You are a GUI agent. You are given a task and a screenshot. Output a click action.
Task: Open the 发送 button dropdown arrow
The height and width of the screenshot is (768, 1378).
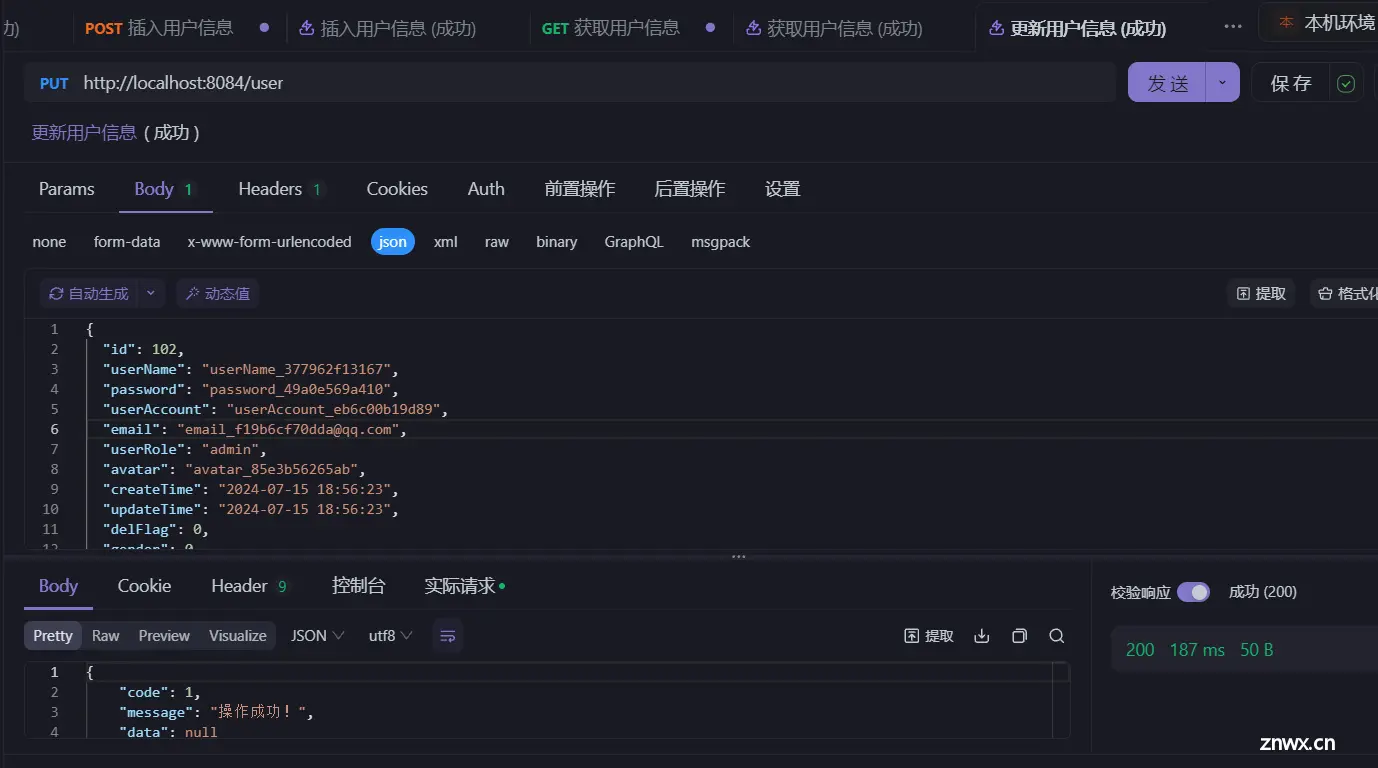(1222, 83)
